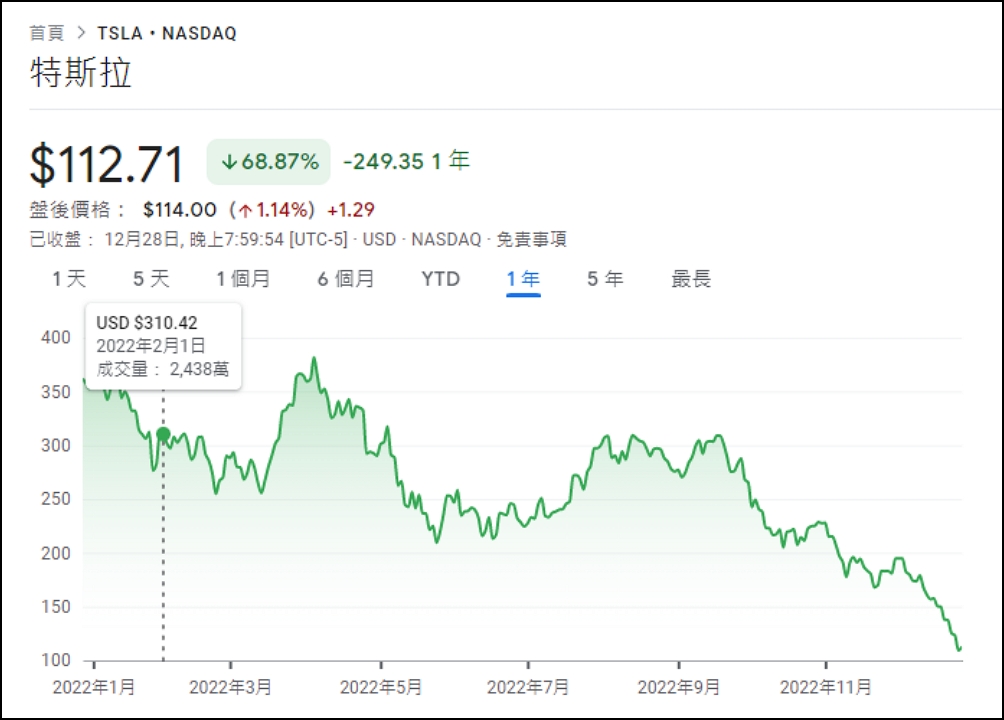Click the $112.71 current price
The image size is (1004, 720).
(107, 165)
